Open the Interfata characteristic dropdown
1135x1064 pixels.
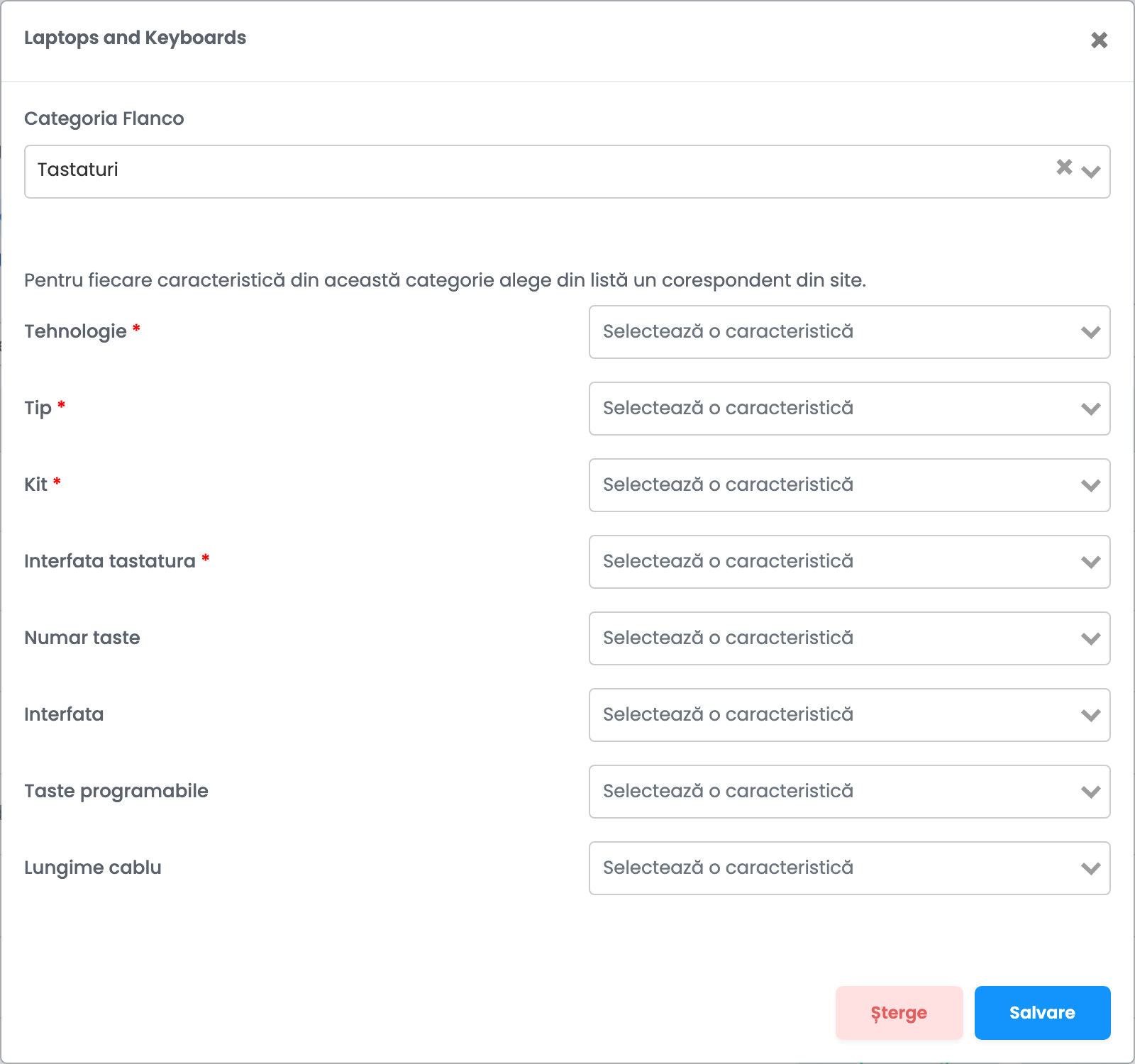pos(849,715)
